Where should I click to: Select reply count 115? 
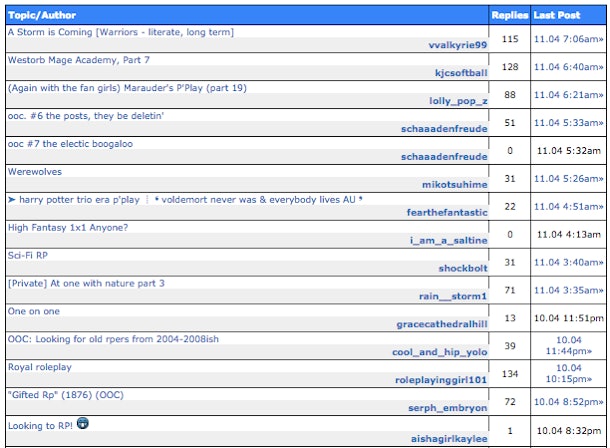pos(510,39)
